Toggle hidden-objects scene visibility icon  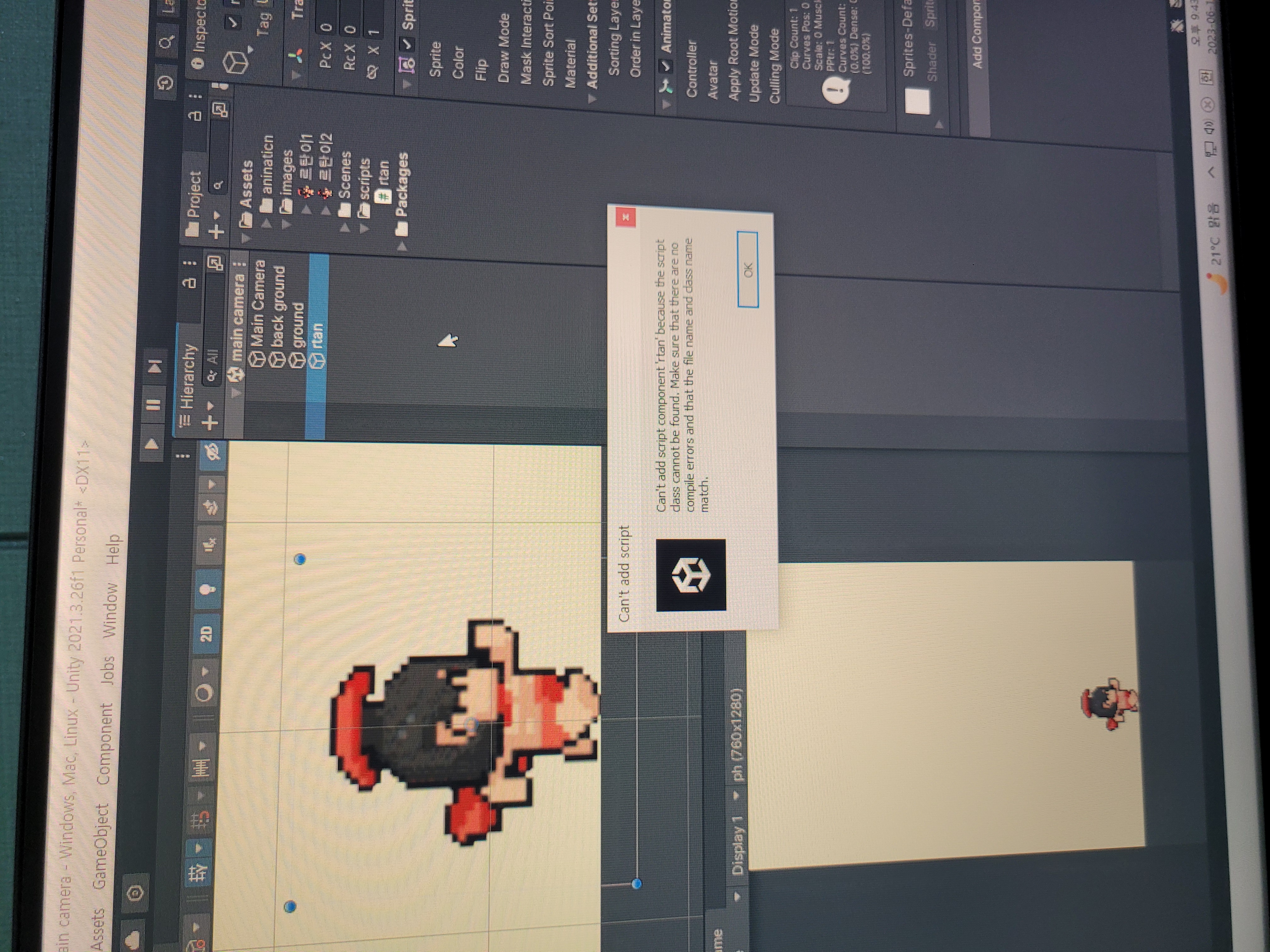click(x=213, y=453)
